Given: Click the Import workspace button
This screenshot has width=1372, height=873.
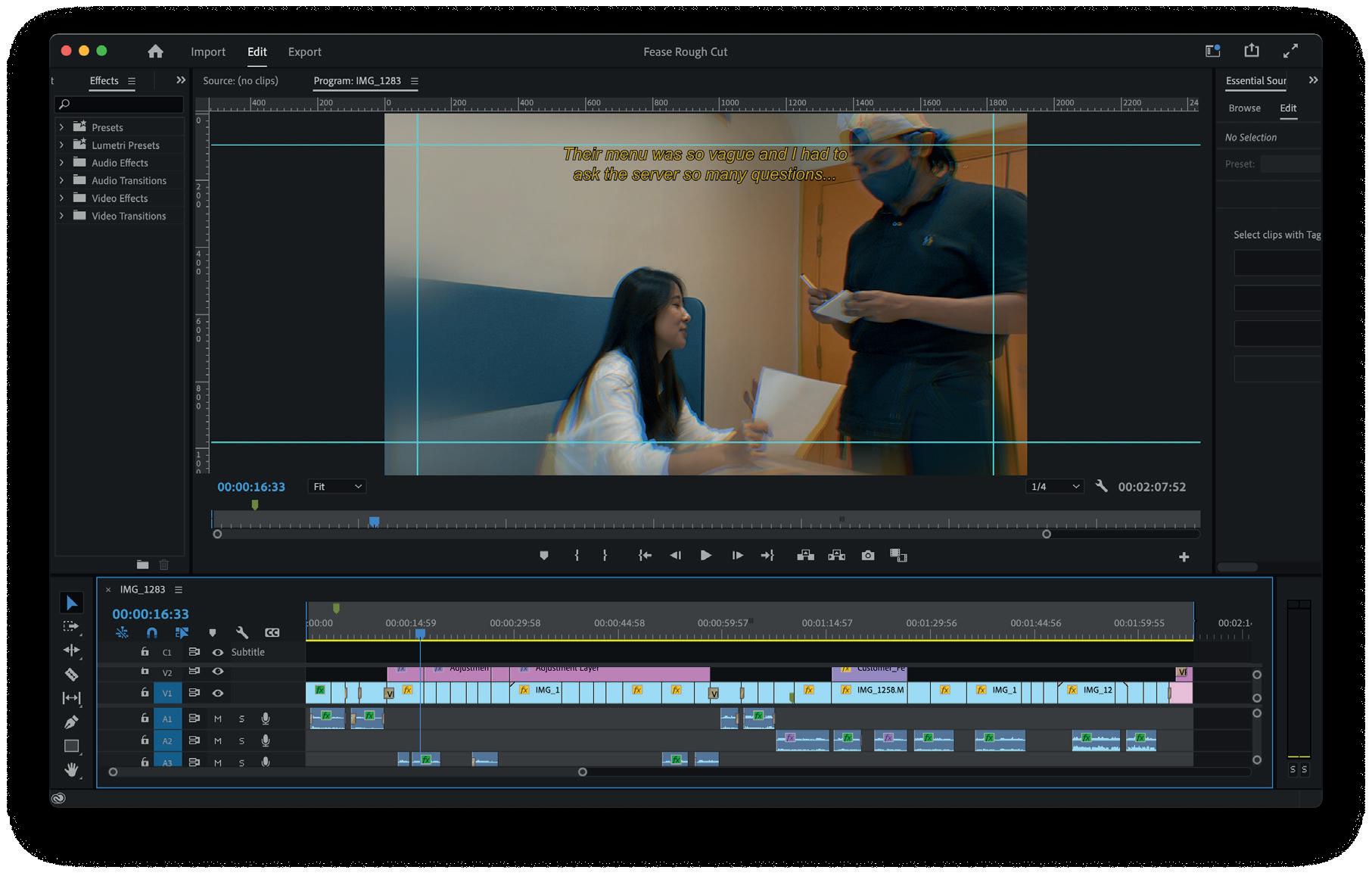Looking at the screenshot, I should 208,51.
